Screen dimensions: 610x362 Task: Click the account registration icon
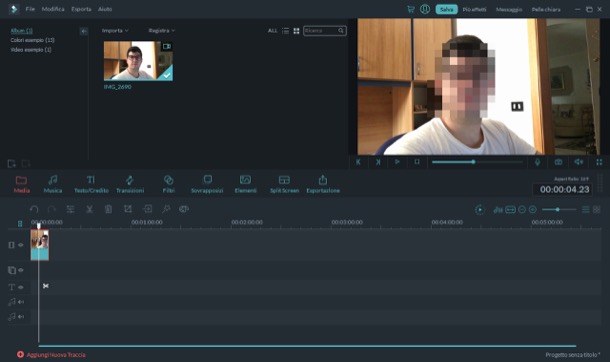[x=425, y=9]
